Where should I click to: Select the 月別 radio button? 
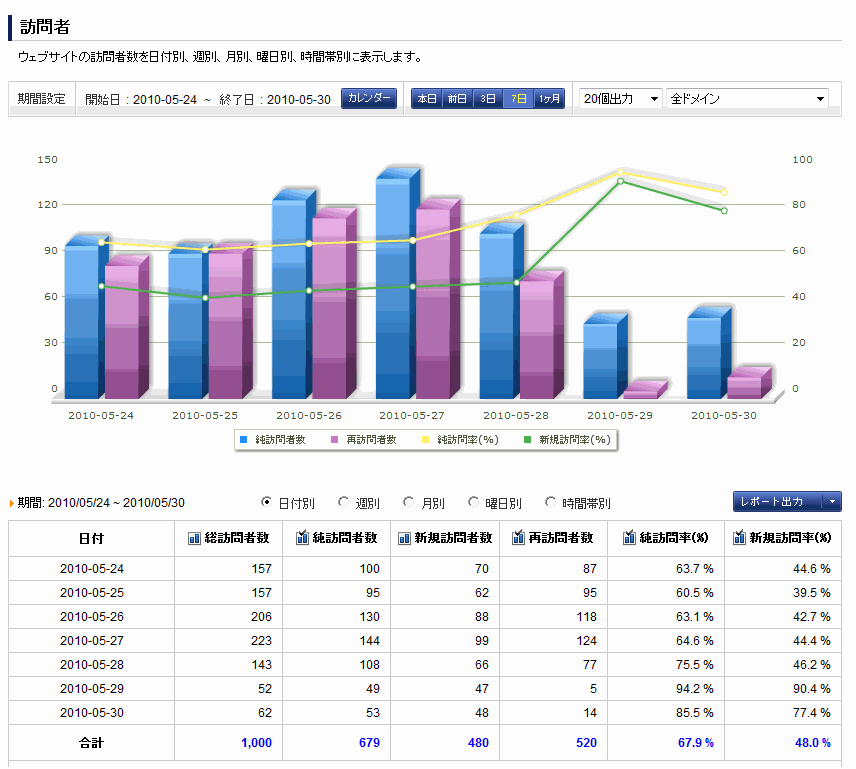(x=408, y=502)
